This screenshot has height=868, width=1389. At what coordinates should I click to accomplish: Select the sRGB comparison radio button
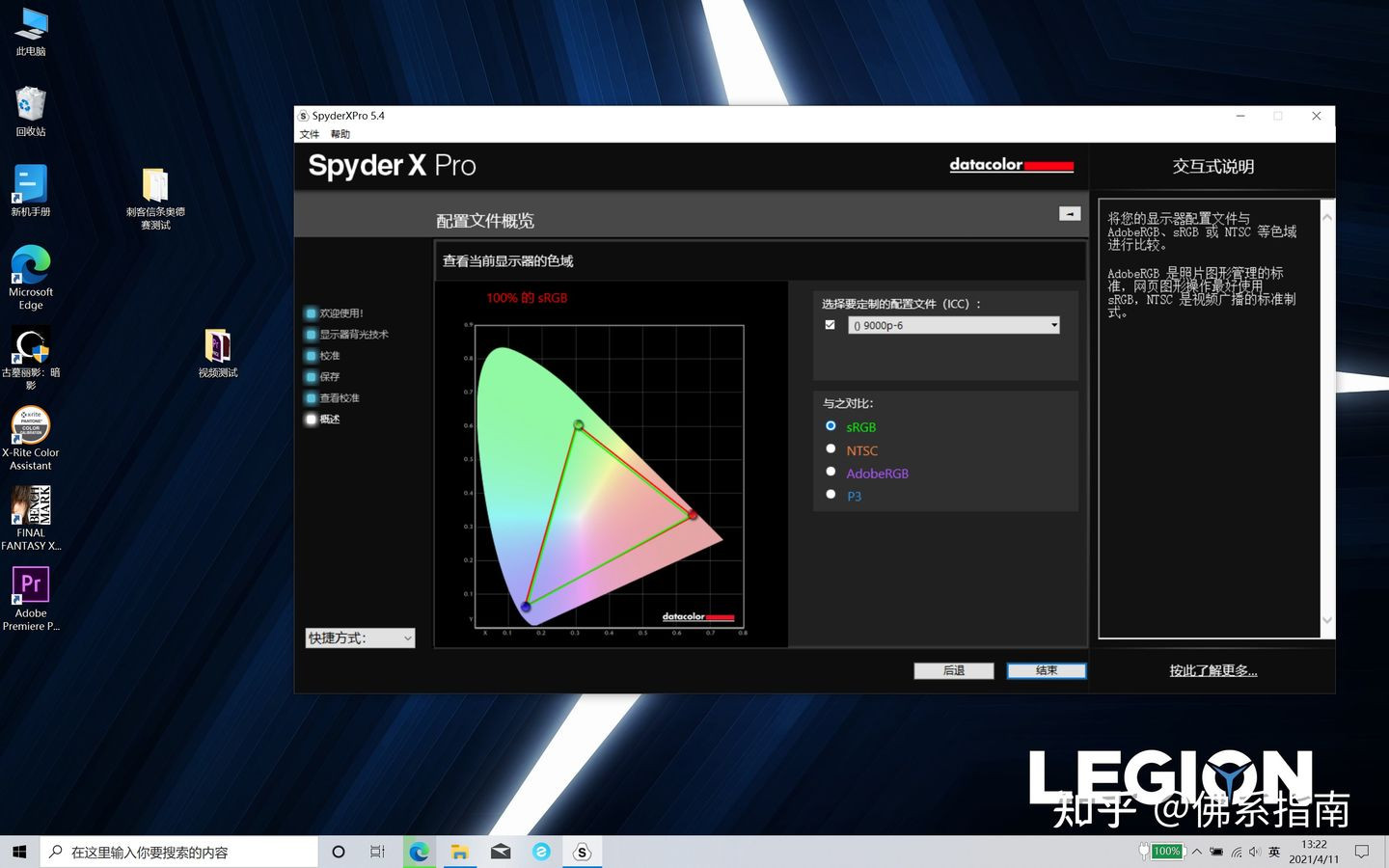(831, 425)
